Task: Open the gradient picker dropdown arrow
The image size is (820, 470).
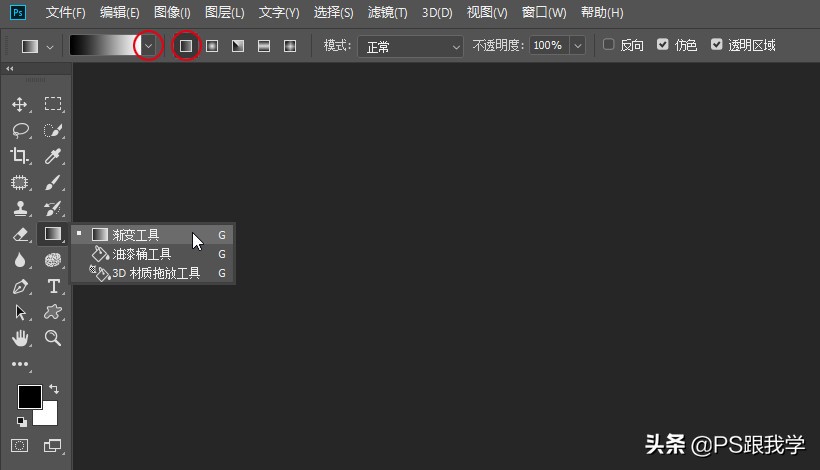Action: click(149, 46)
